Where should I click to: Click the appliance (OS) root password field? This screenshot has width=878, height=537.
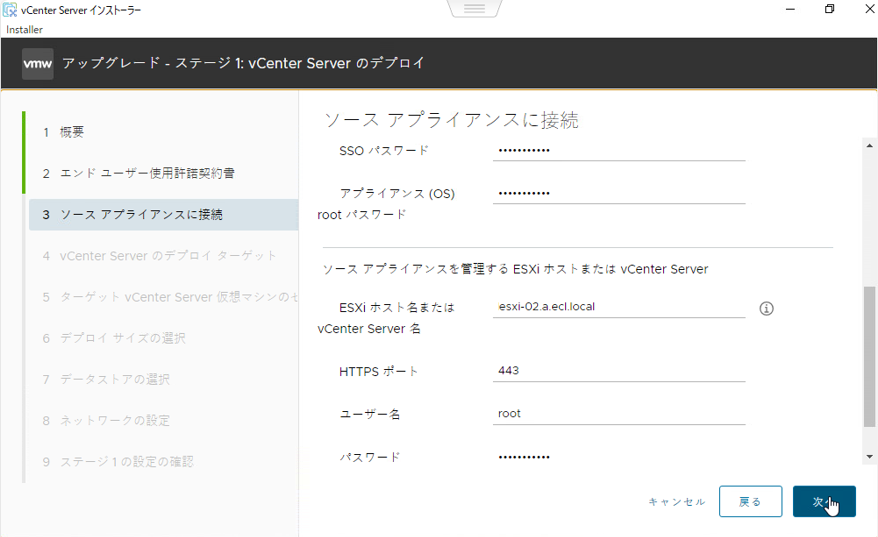coord(619,193)
